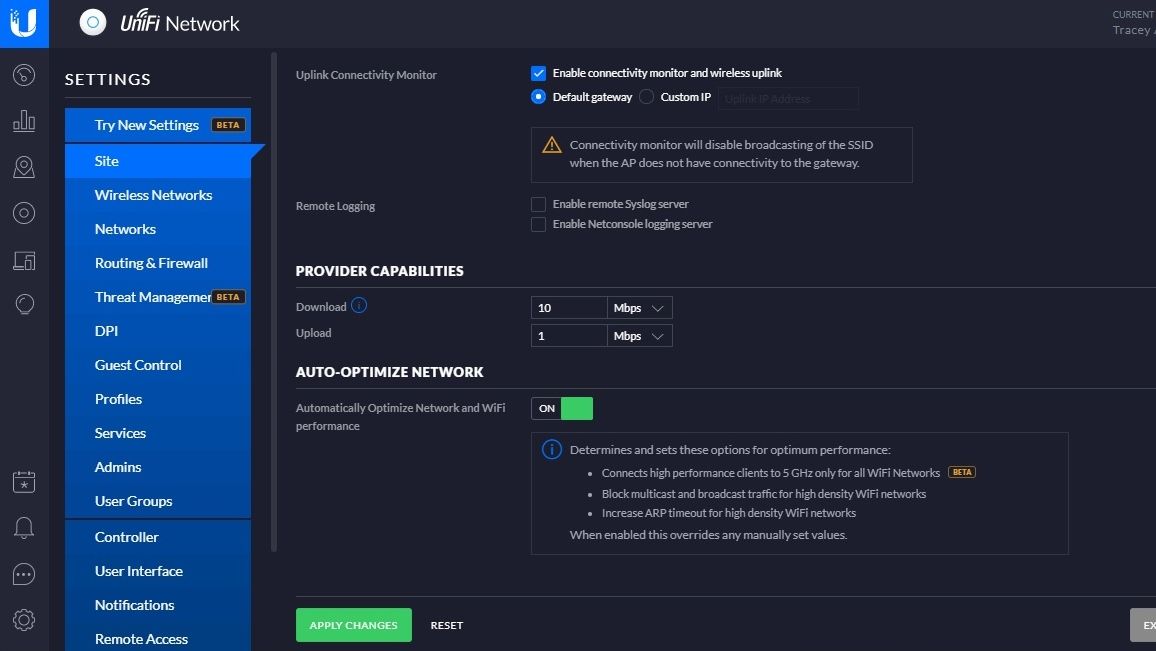This screenshot has height=651, width=1156.
Task: Open the Map icon in sidebar
Action: coord(24,167)
